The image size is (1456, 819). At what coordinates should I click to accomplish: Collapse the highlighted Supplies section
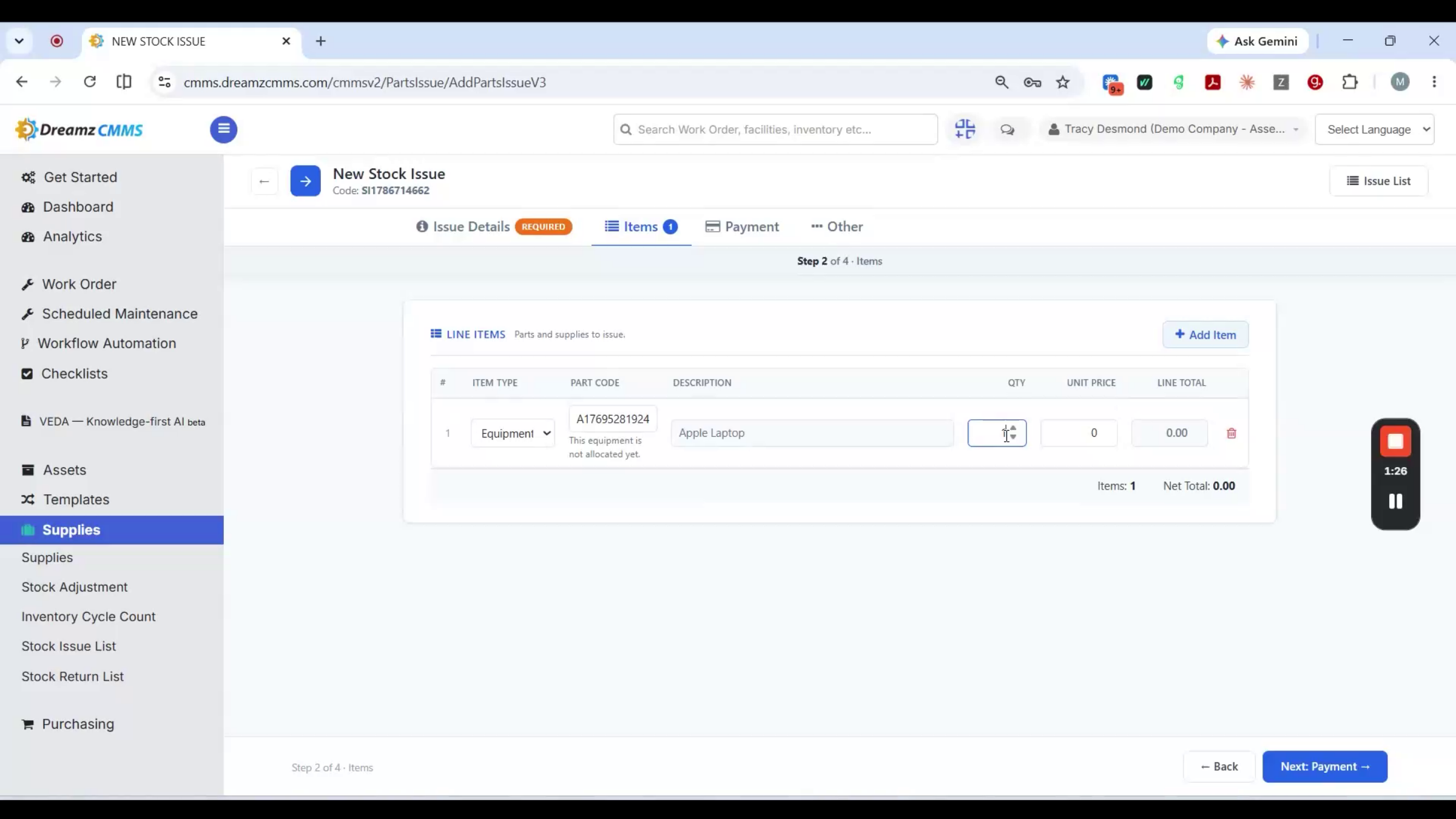[x=112, y=530]
